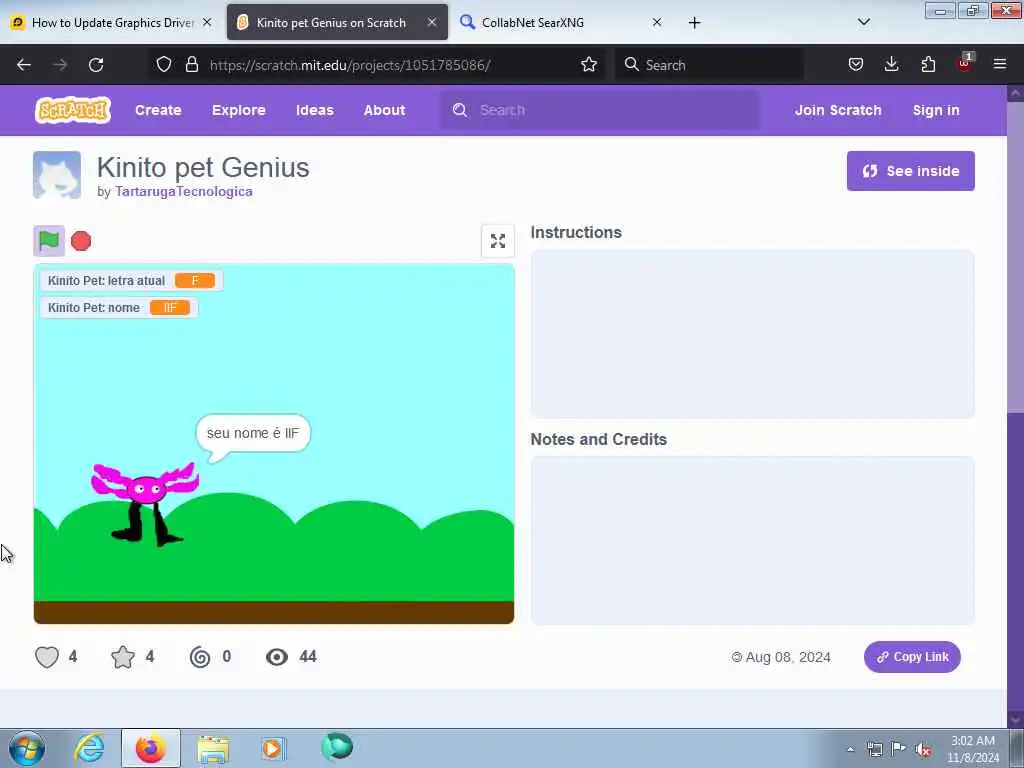Switch to How to Update Graphics Driver tab
Viewport: 1024px width, 768px height.
[x=112, y=23]
